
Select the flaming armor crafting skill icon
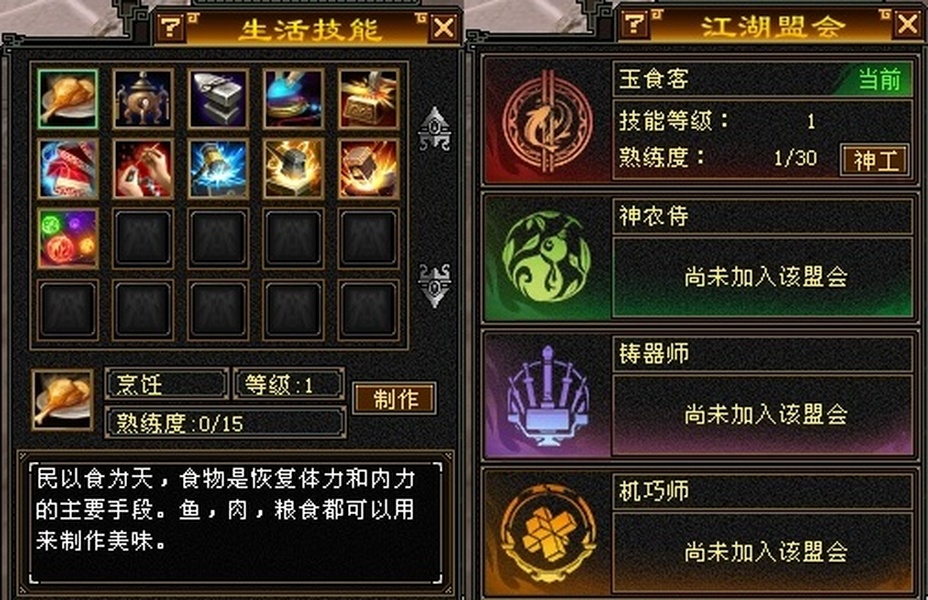click(x=369, y=169)
